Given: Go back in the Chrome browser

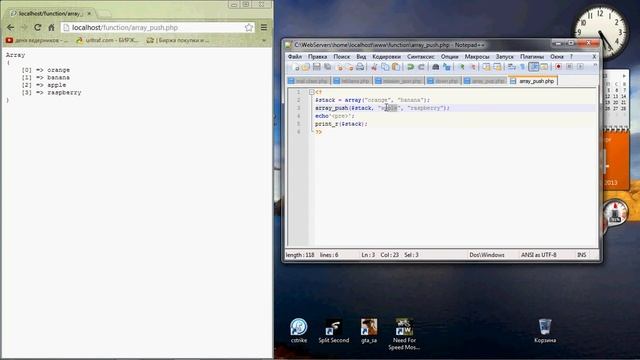Looking at the screenshot, I should pos(11,27).
